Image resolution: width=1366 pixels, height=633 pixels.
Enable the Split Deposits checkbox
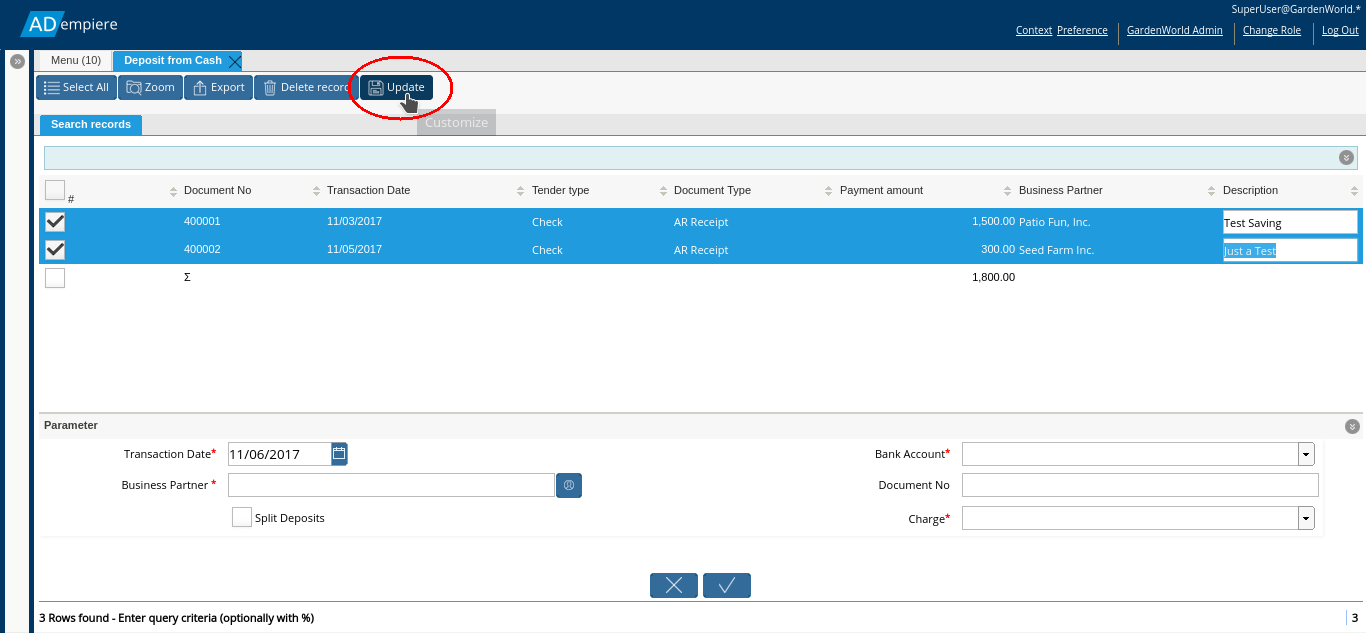point(241,517)
